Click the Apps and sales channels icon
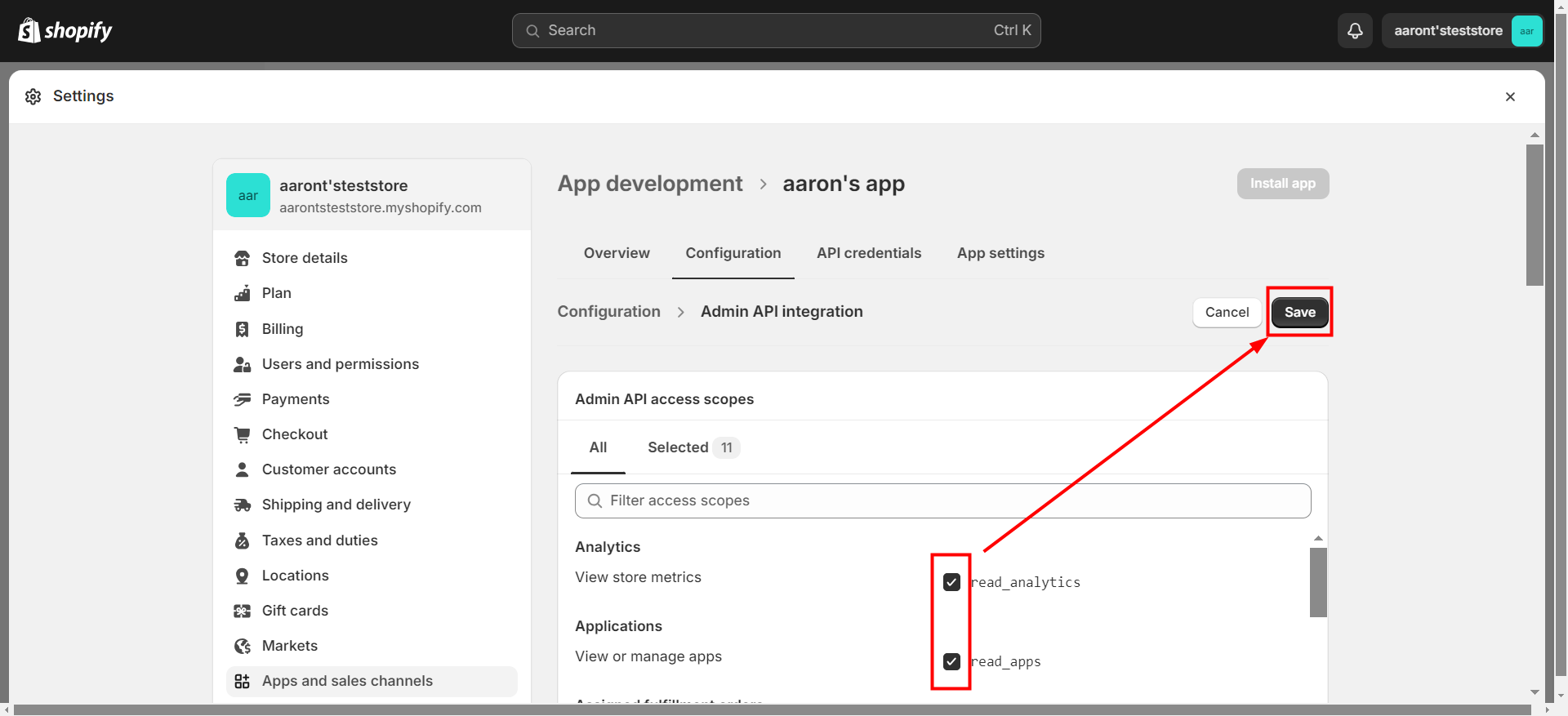 [x=243, y=681]
